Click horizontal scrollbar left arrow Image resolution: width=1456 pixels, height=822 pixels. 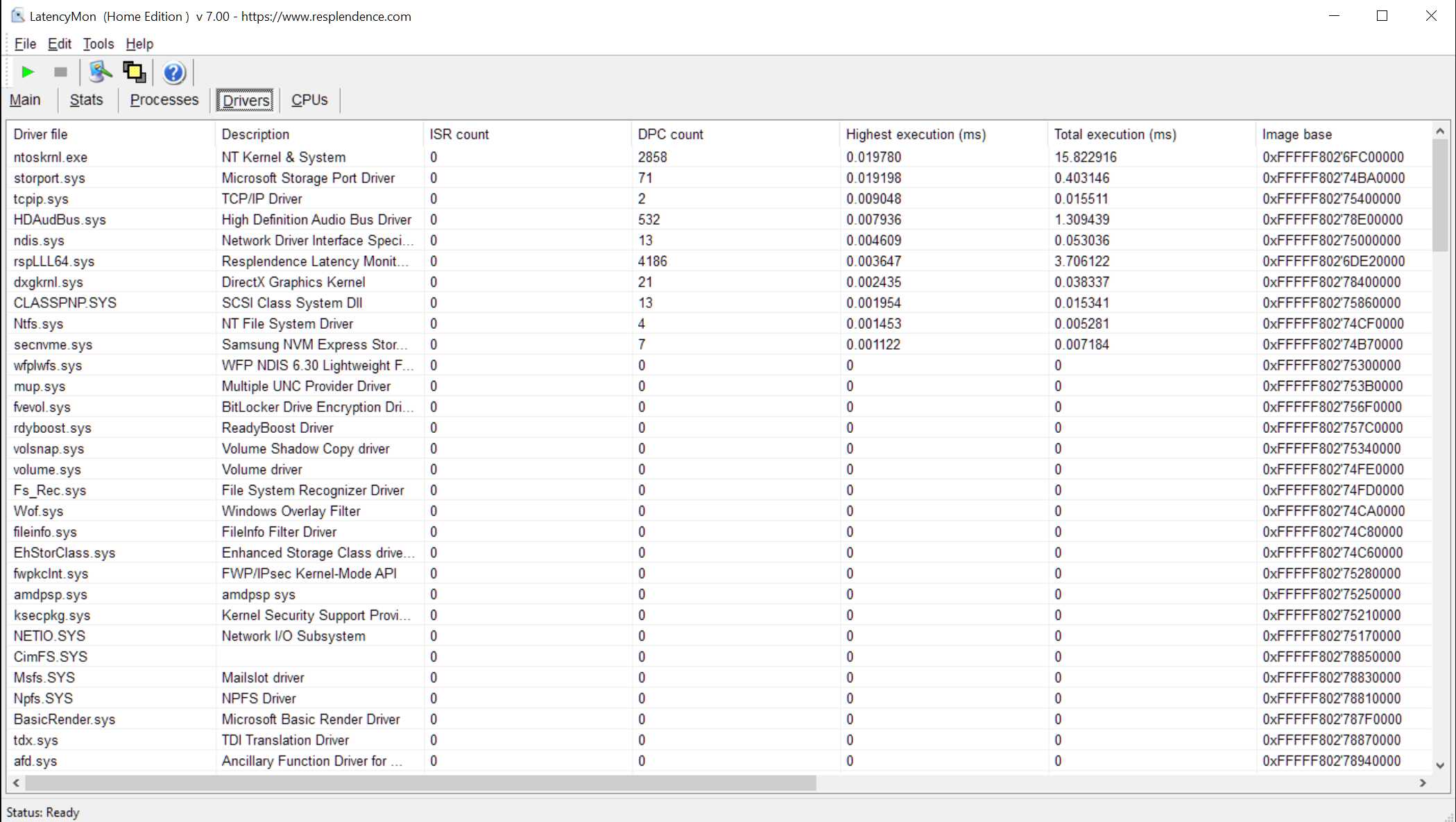(16, 782)
